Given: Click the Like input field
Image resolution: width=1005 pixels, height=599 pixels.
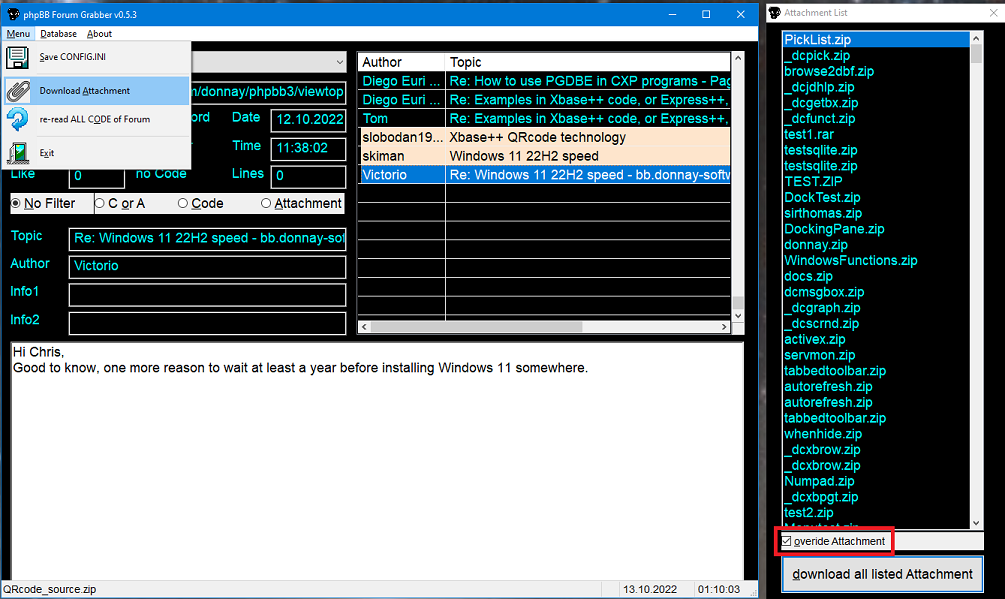Looking at the screenshot, I should tap(97, 176).
